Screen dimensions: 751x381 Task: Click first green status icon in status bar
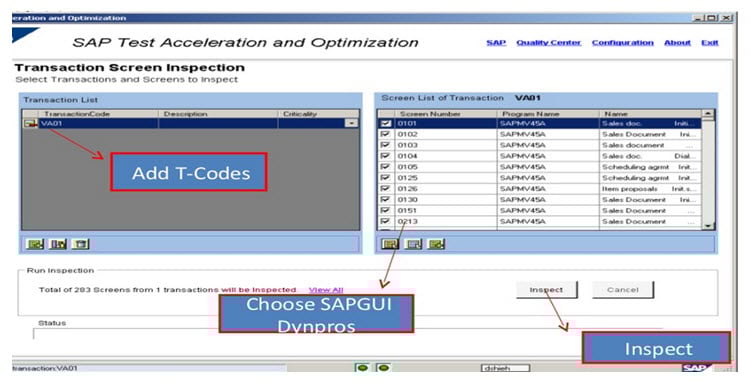click(x=363, y=368)
